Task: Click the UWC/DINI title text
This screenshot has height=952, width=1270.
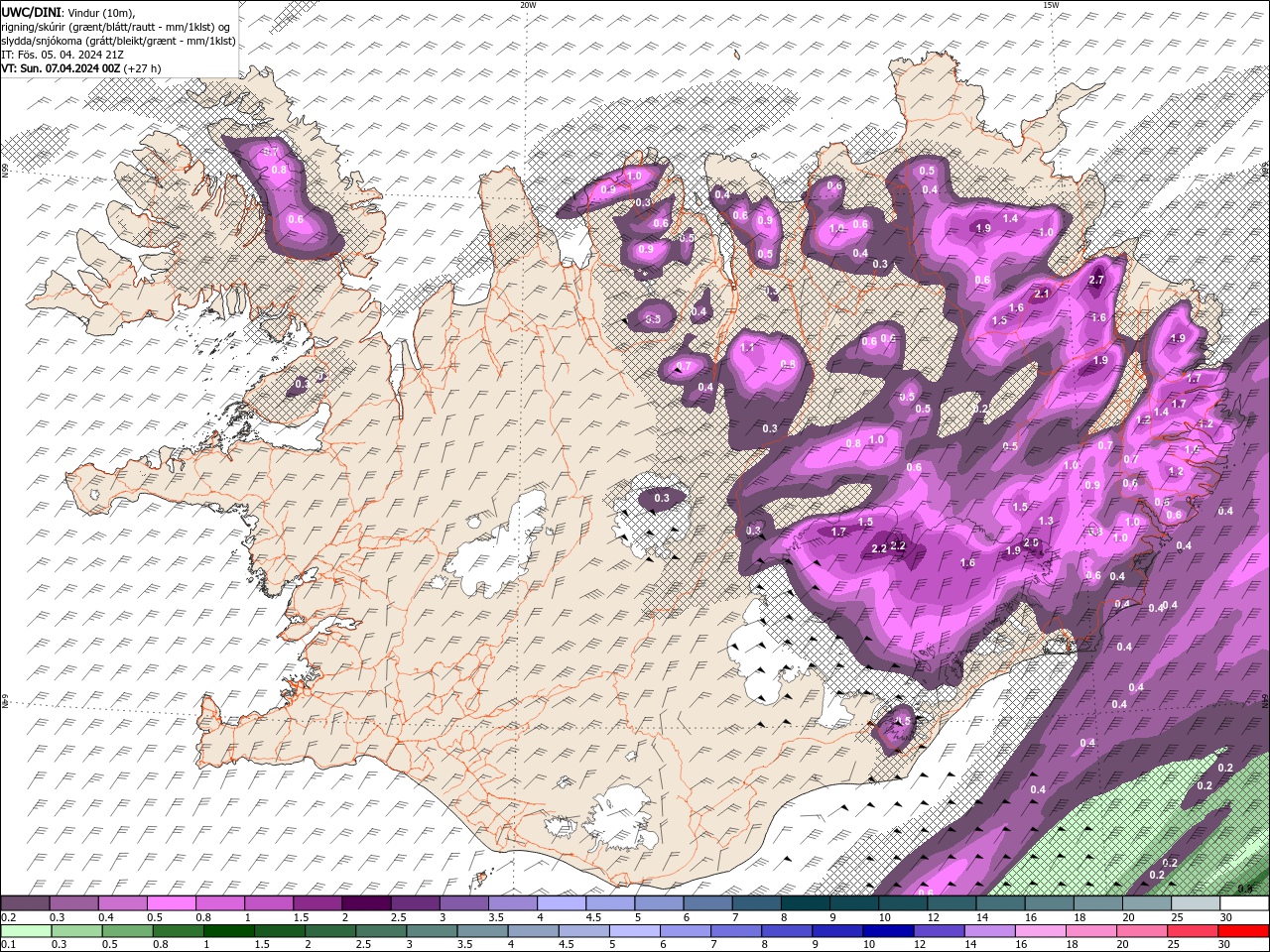Action: click(x=30, y=11)
